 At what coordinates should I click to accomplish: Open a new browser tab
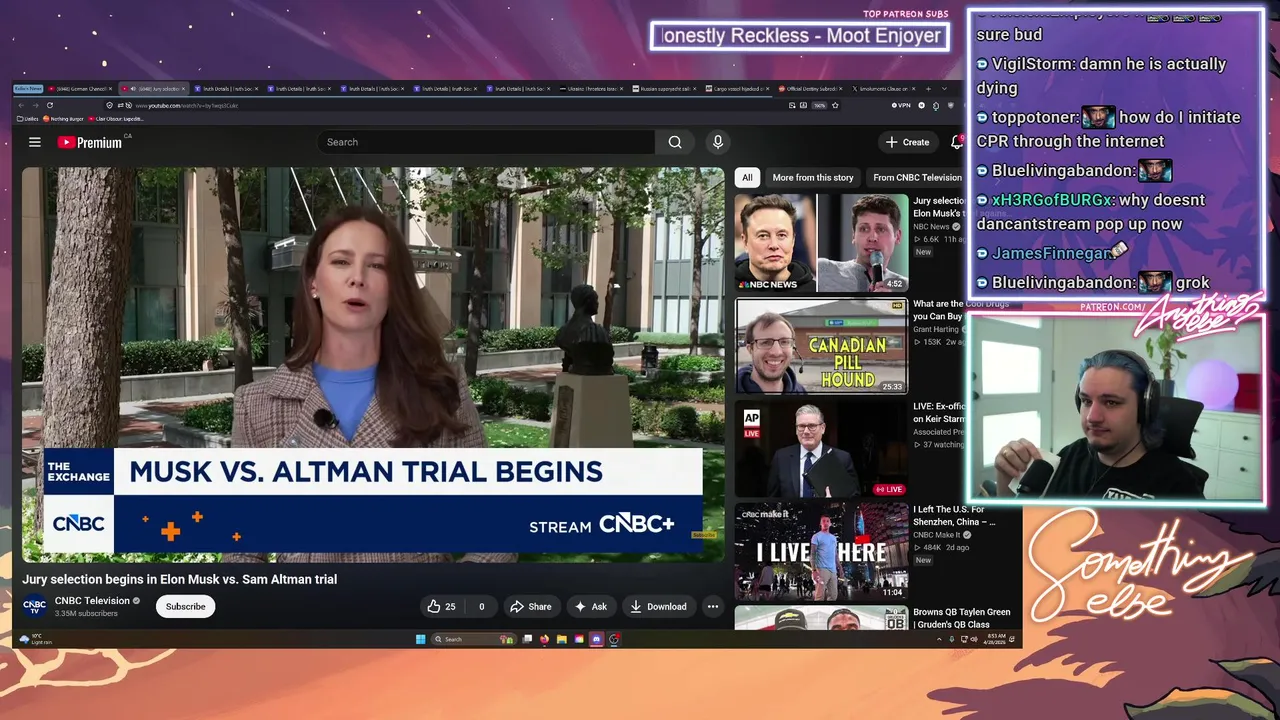[x=928, y=89]
